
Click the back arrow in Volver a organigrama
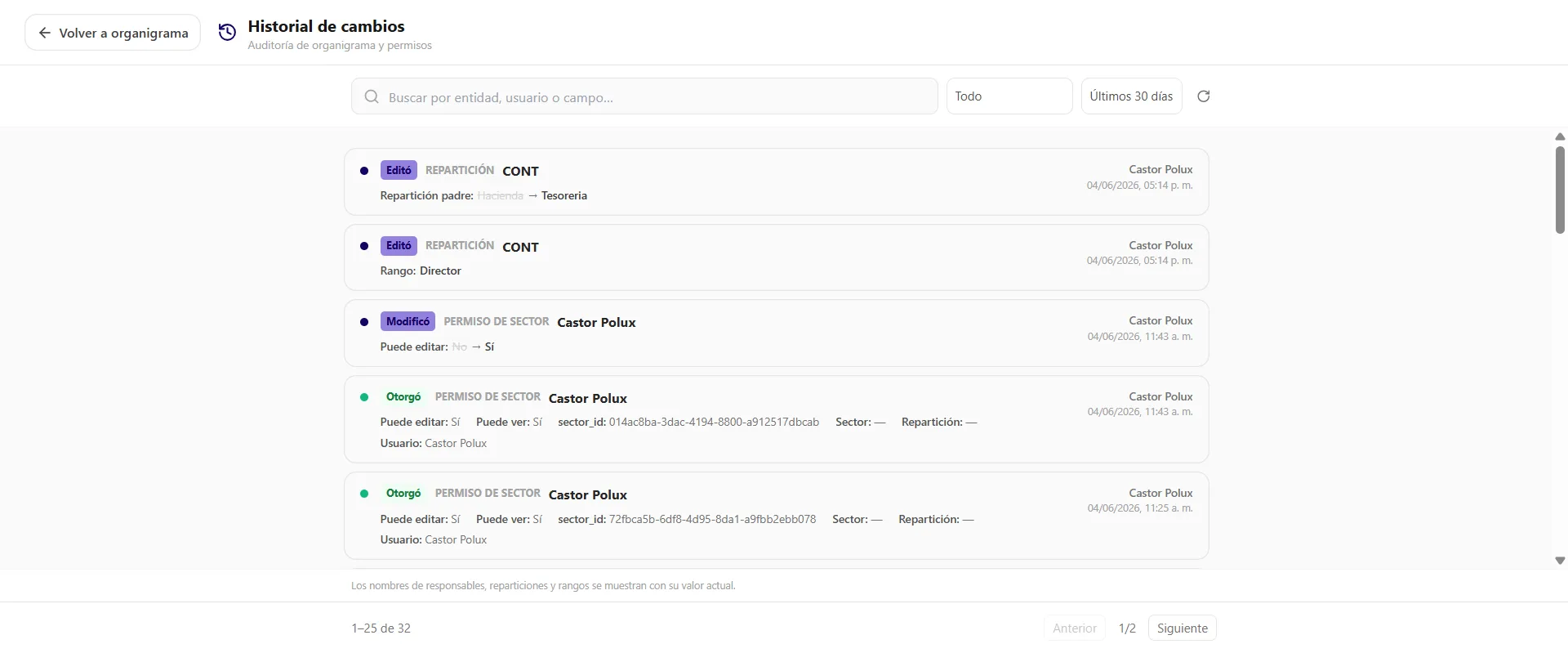(x=45, y=33)
